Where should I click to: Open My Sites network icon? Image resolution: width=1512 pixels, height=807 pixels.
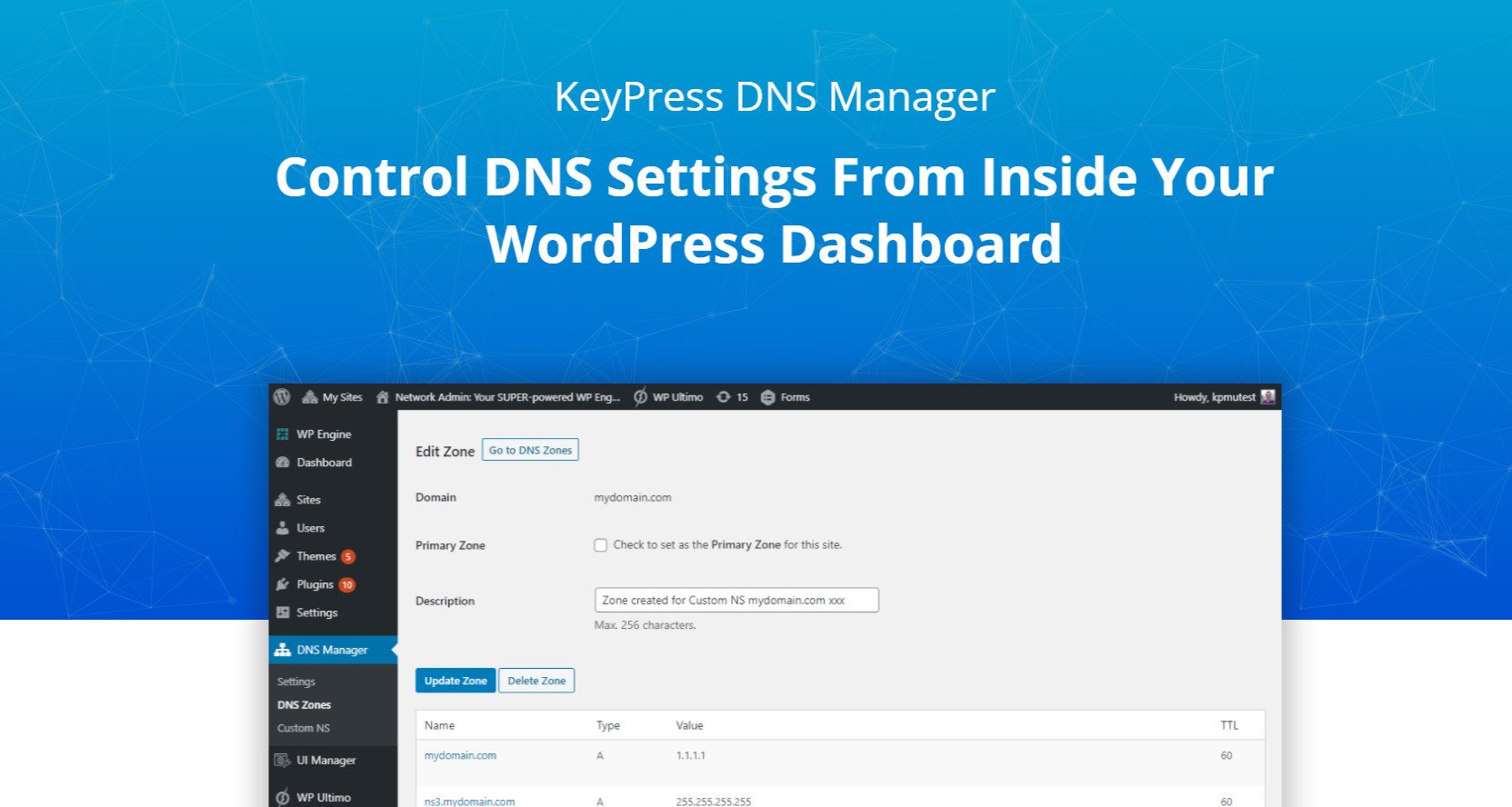(x=309, y=397)
